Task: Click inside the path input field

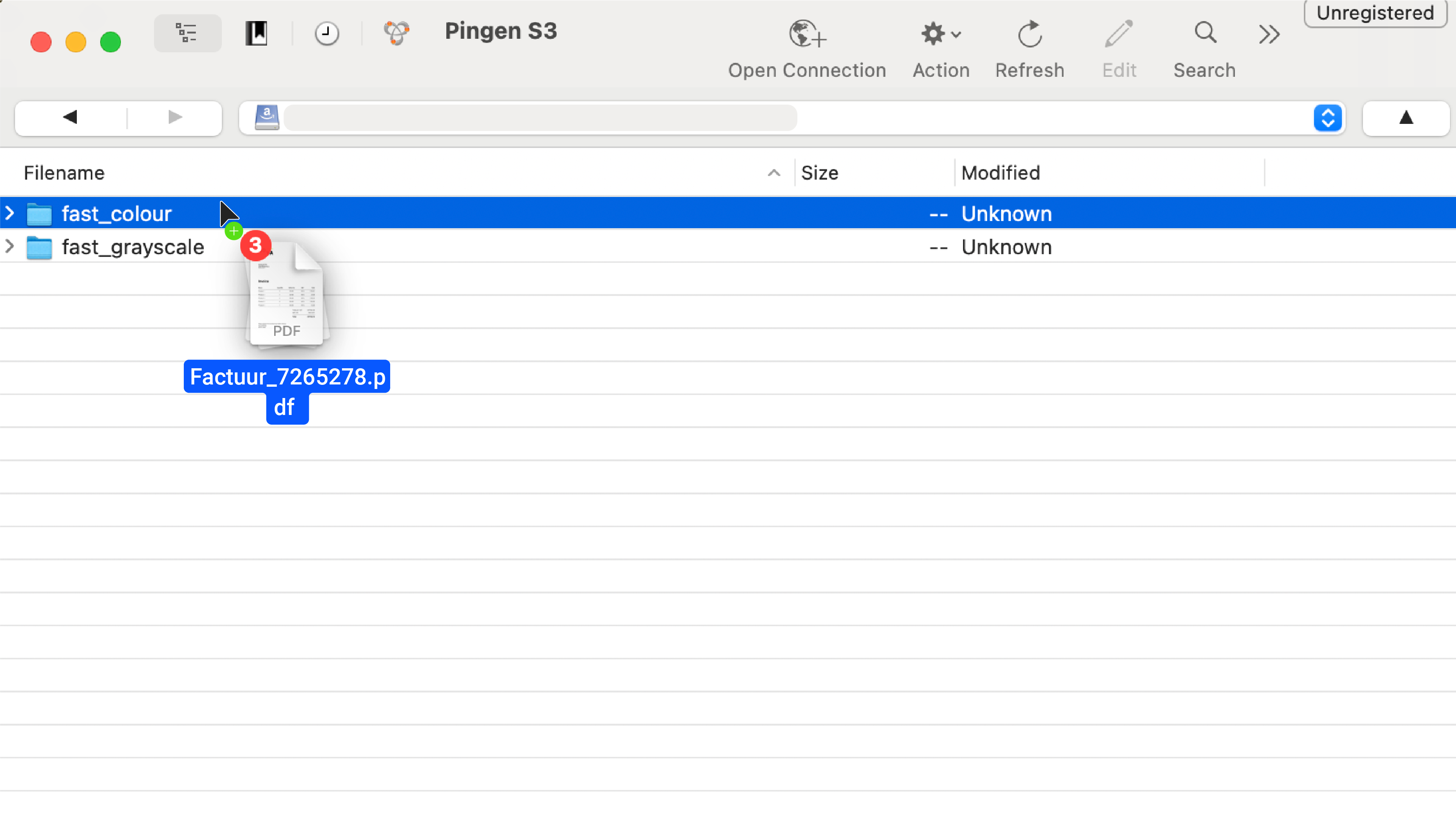Action: tap(537, 117)
